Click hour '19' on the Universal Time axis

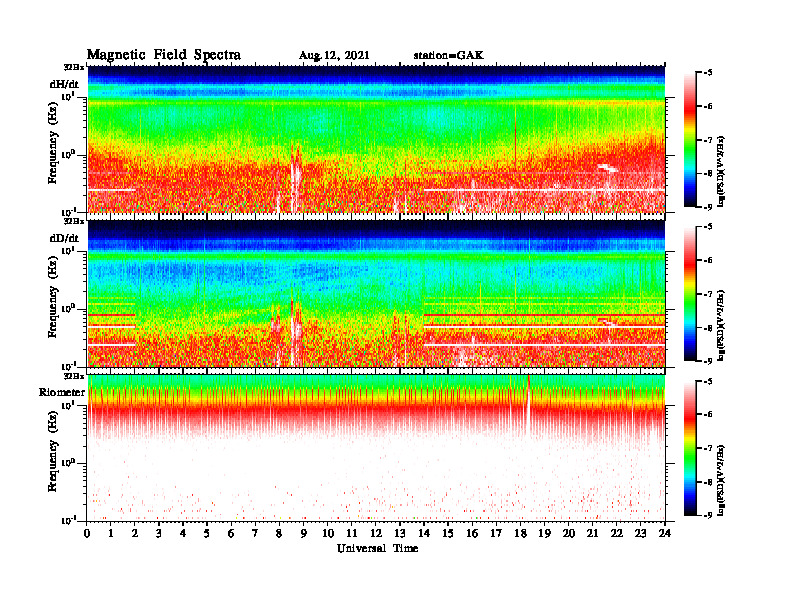pyautogui.click(x=544, y=533)
